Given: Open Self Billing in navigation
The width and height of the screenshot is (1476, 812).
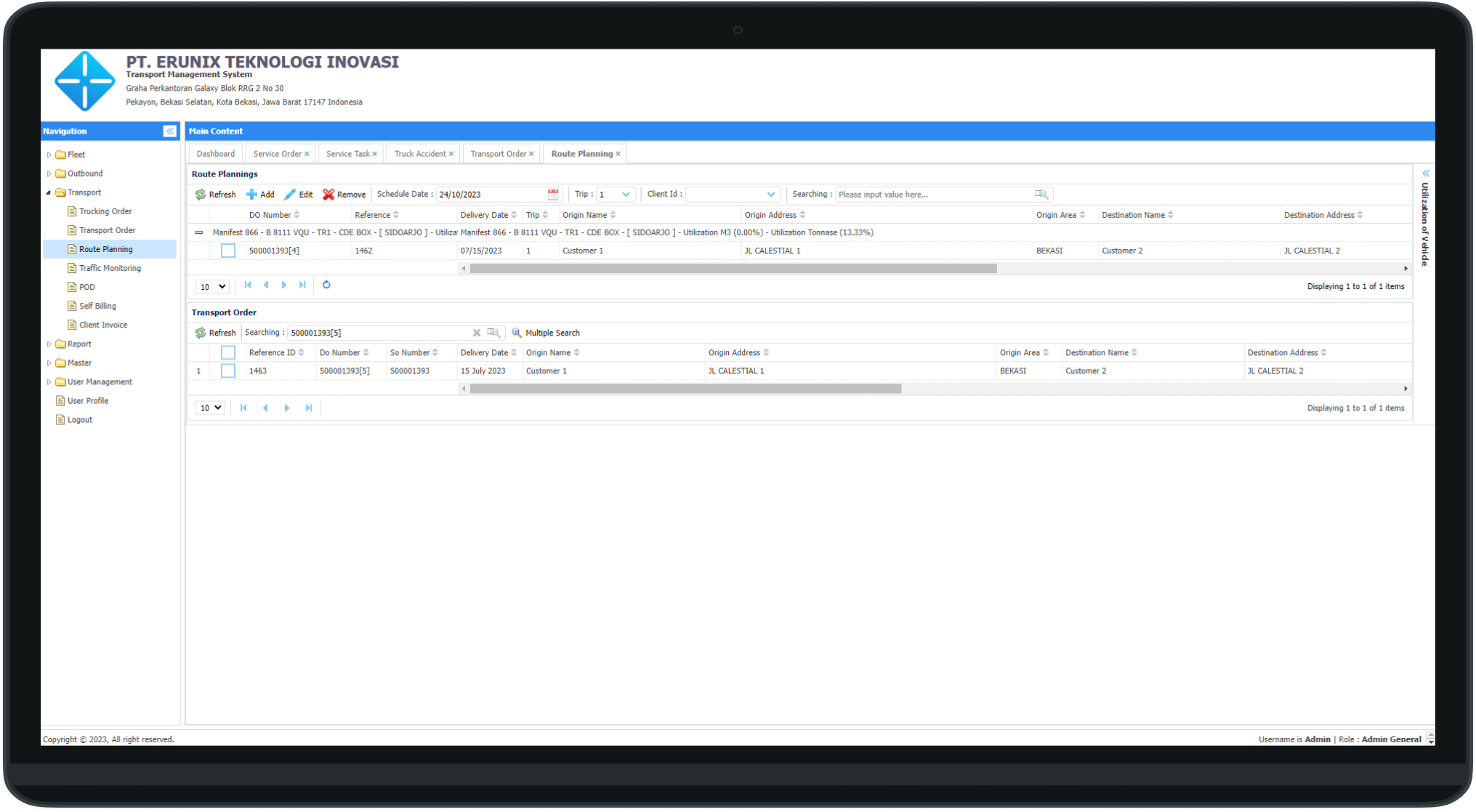Looking at the screenshot, I should point(97,306).
